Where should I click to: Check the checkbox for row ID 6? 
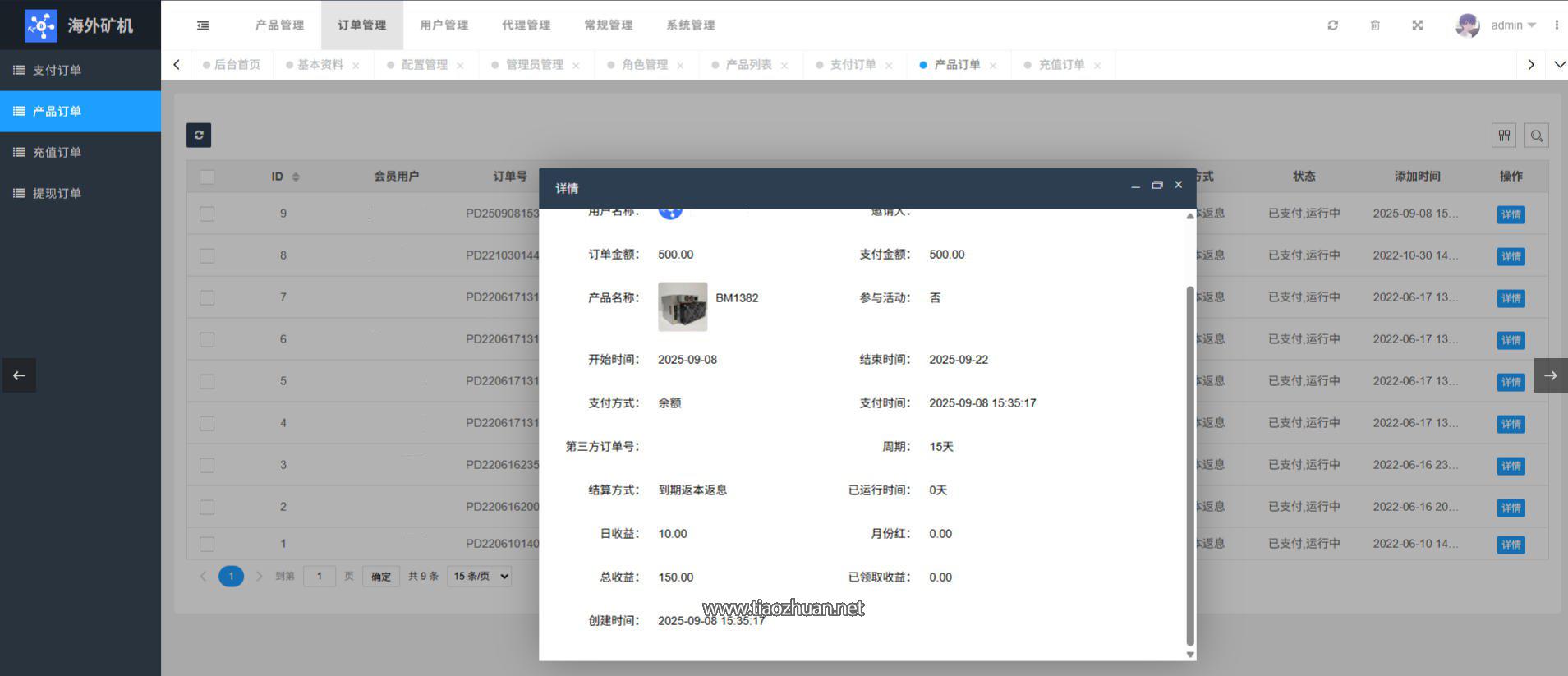tap(207, 339)
